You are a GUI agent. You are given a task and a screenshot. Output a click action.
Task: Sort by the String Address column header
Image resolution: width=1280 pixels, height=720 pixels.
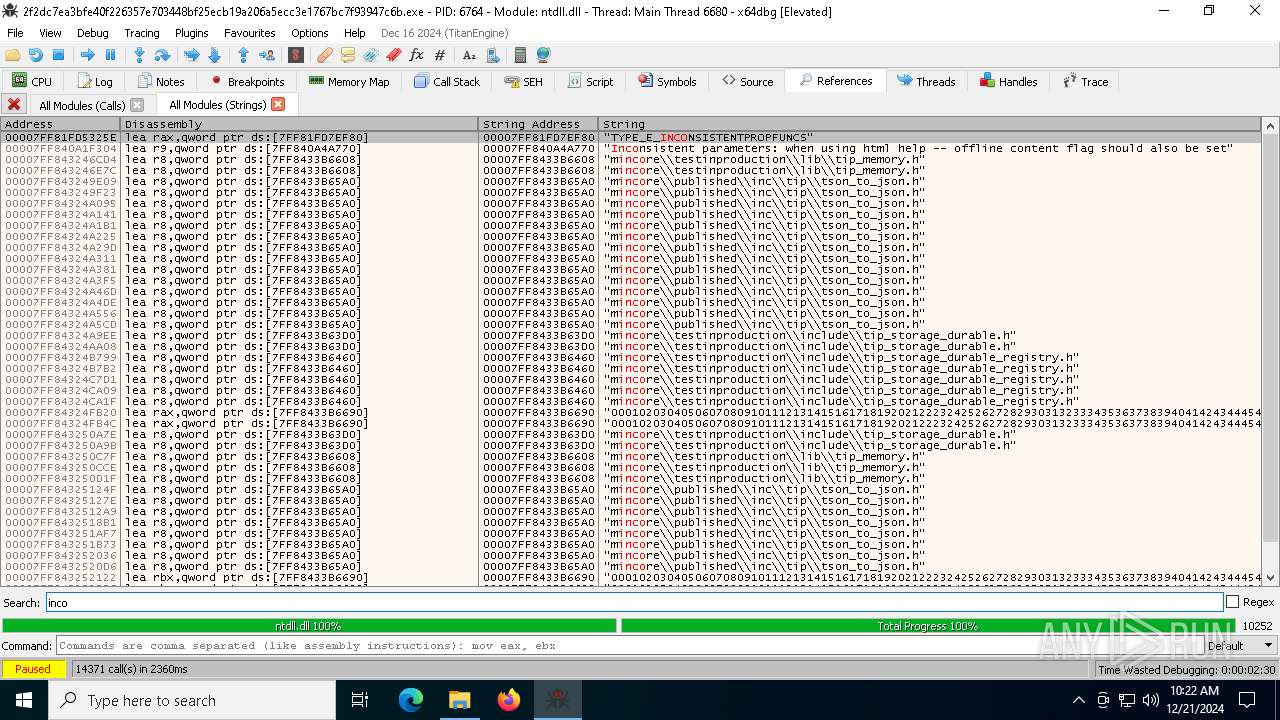(538, 124)
